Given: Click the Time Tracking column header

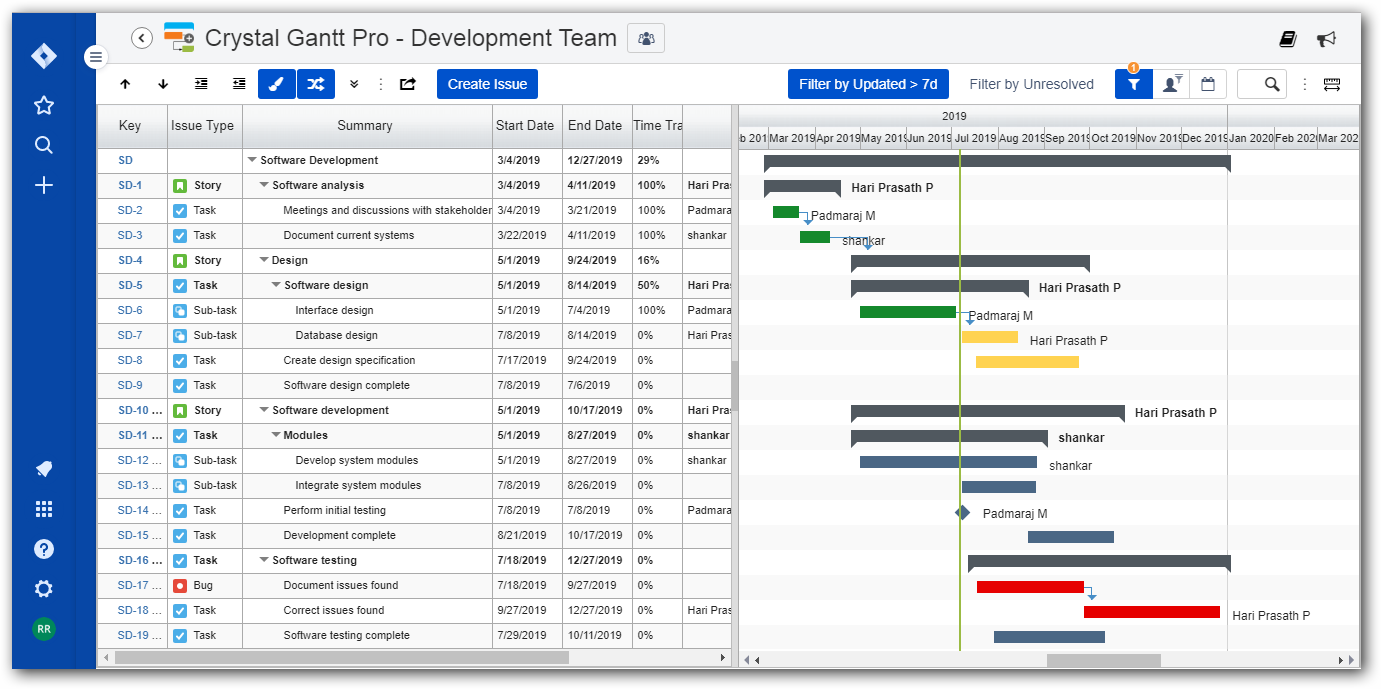Looking at the screenshot, I should tap(657, 126).
